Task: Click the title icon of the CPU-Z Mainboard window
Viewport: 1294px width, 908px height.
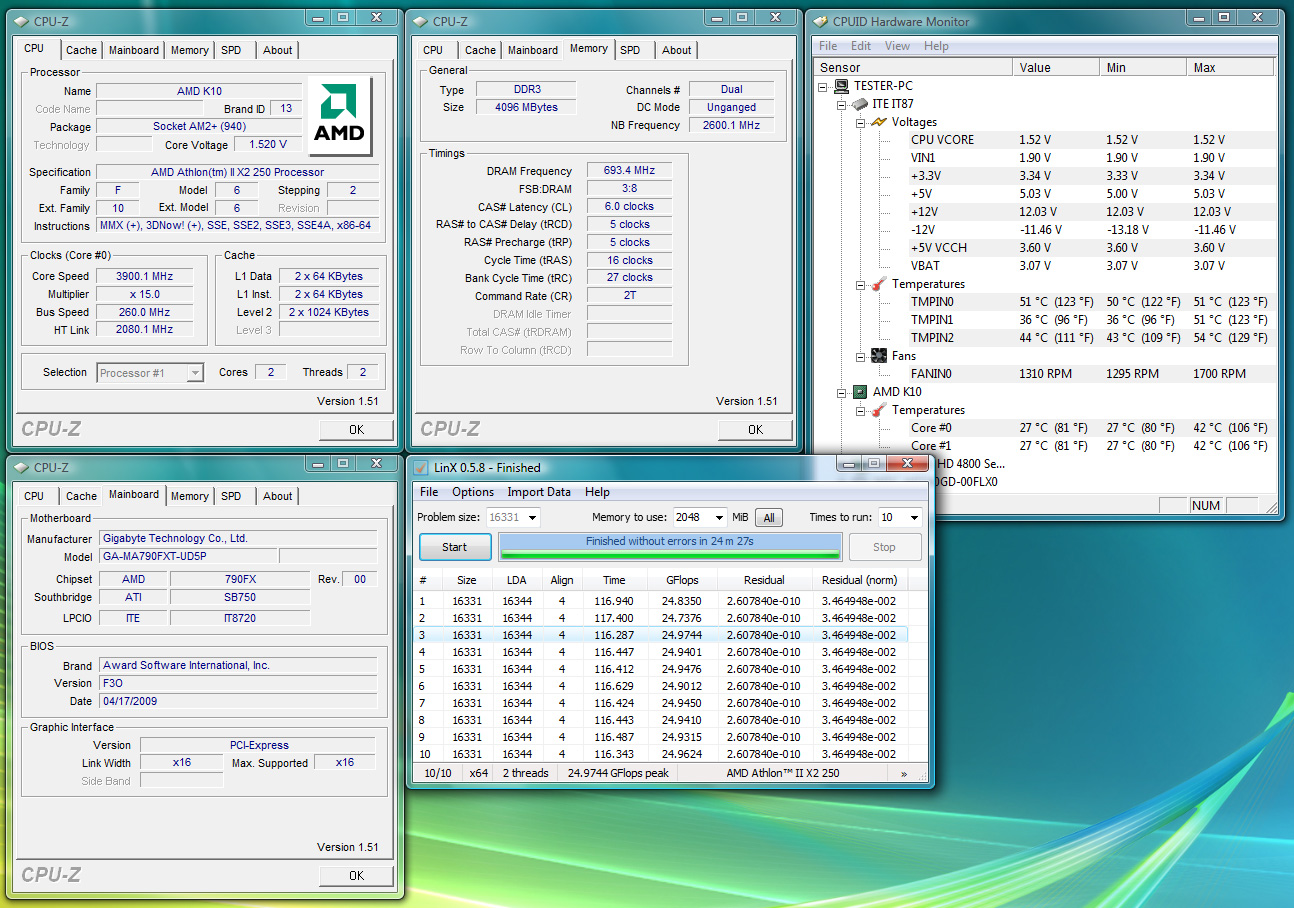Action: (21, 467)
